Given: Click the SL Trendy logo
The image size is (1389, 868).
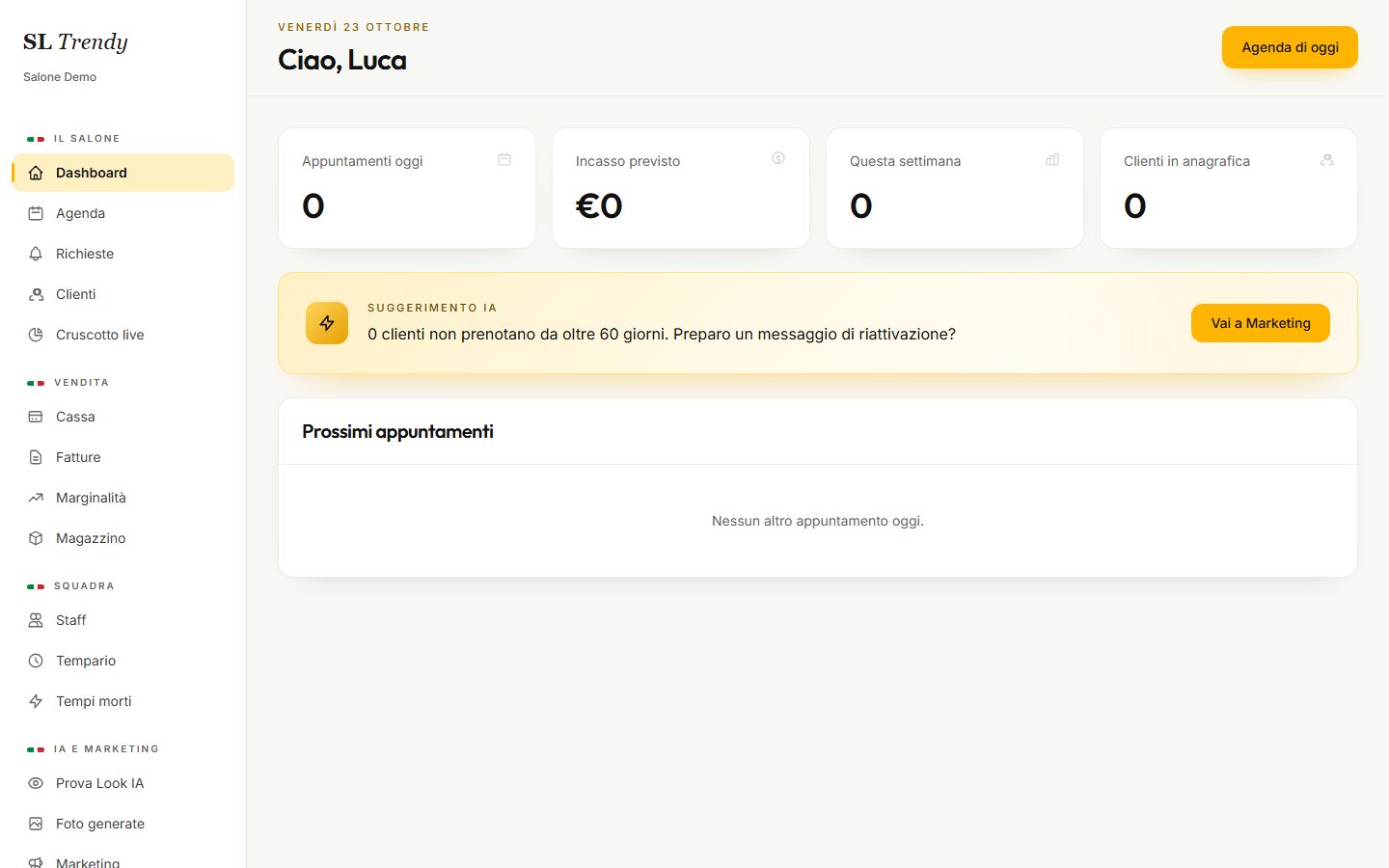Looking at the screenshot, I should [75, 41].
